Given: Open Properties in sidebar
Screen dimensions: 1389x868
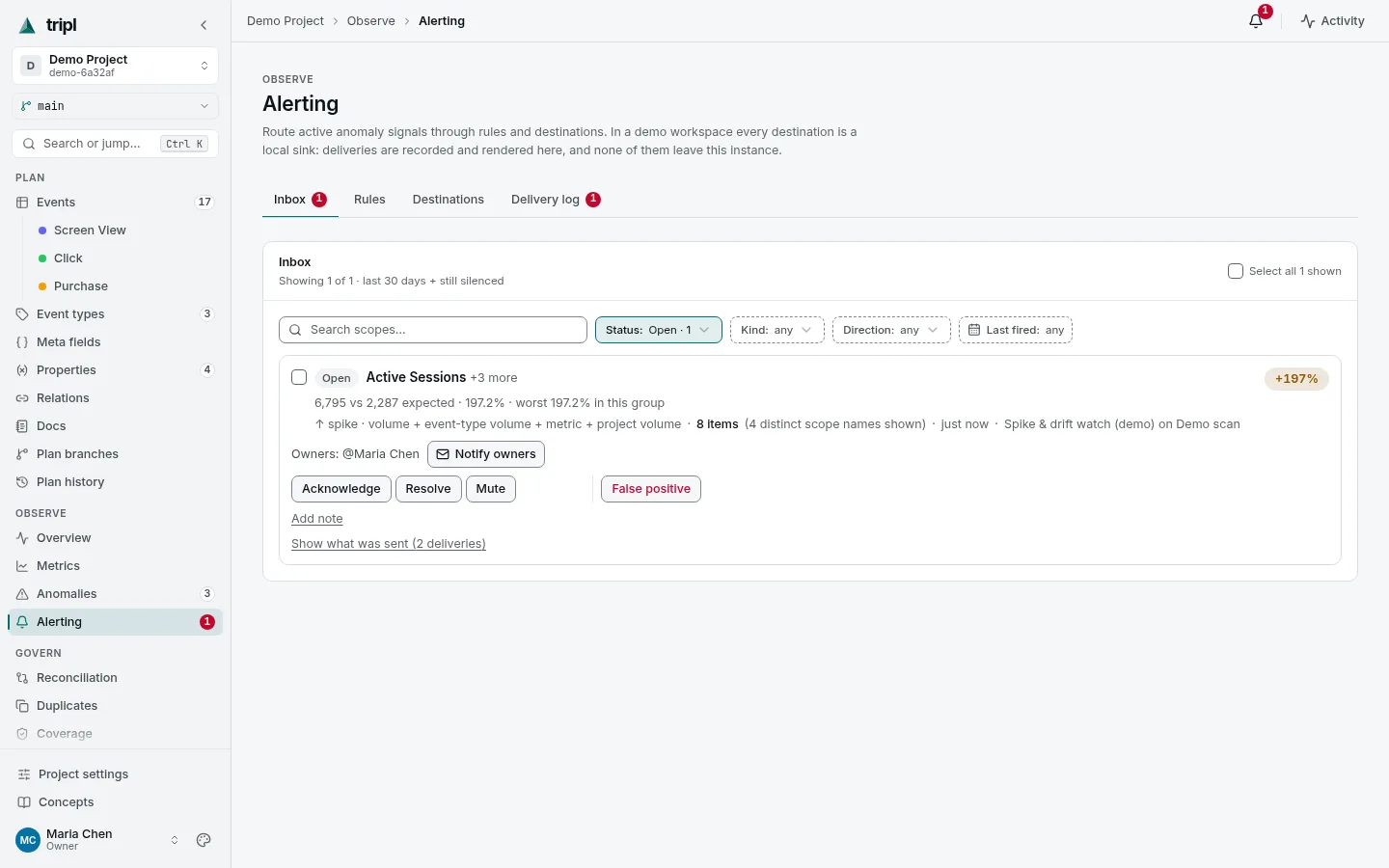Looking at the screenshot, I should 116,370.
